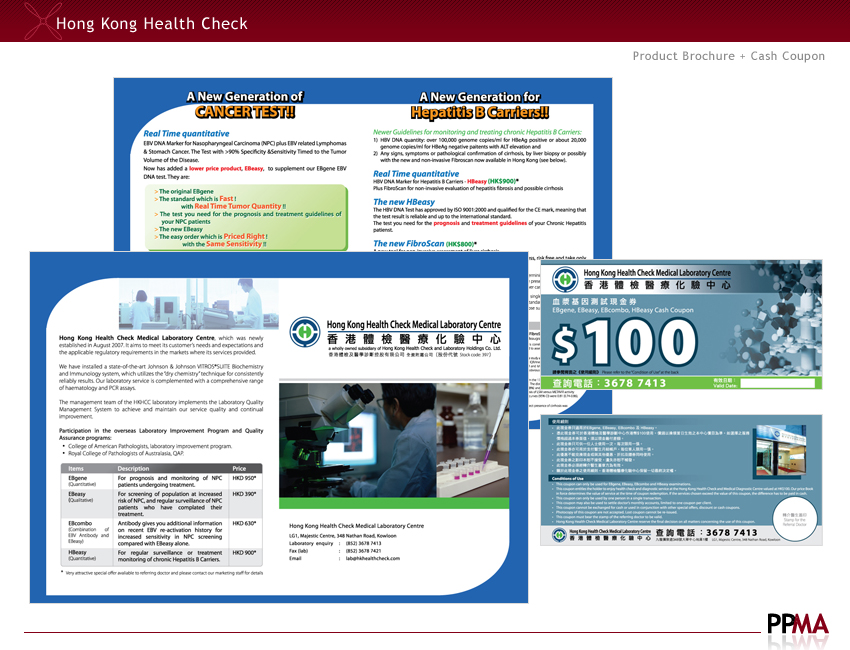Click the small logo at the coupon back footer
This screenshot has height=650, width=850.
point(559,535)
